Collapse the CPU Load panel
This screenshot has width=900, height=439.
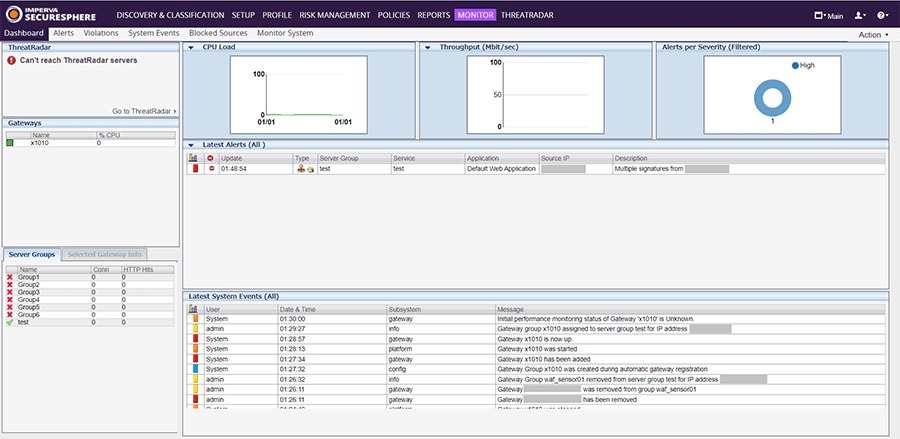click(192, 47)
